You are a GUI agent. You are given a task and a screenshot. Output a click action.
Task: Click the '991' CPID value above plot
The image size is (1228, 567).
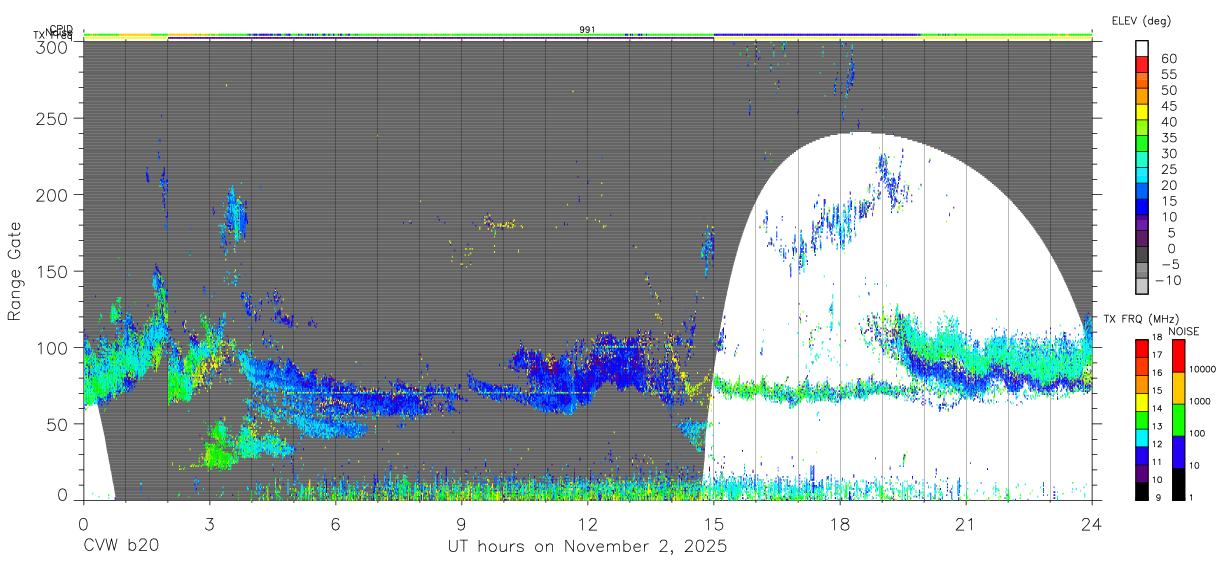[587, 29]
